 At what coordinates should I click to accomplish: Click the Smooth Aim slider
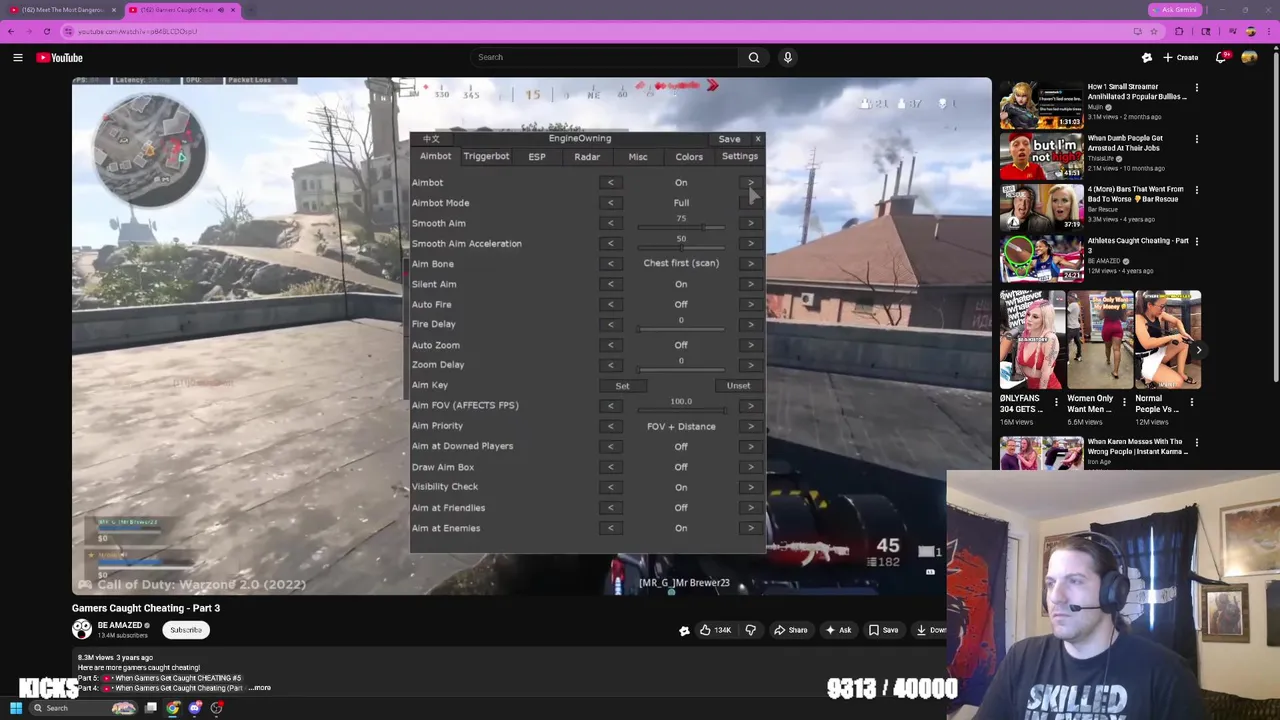coord(681,228)
